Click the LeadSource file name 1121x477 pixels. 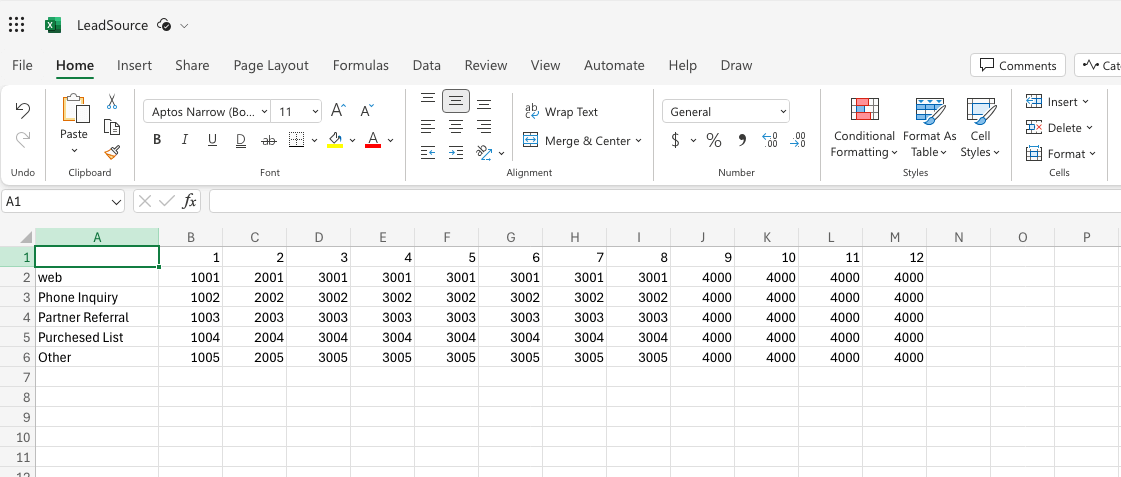(x=112, y=25)
